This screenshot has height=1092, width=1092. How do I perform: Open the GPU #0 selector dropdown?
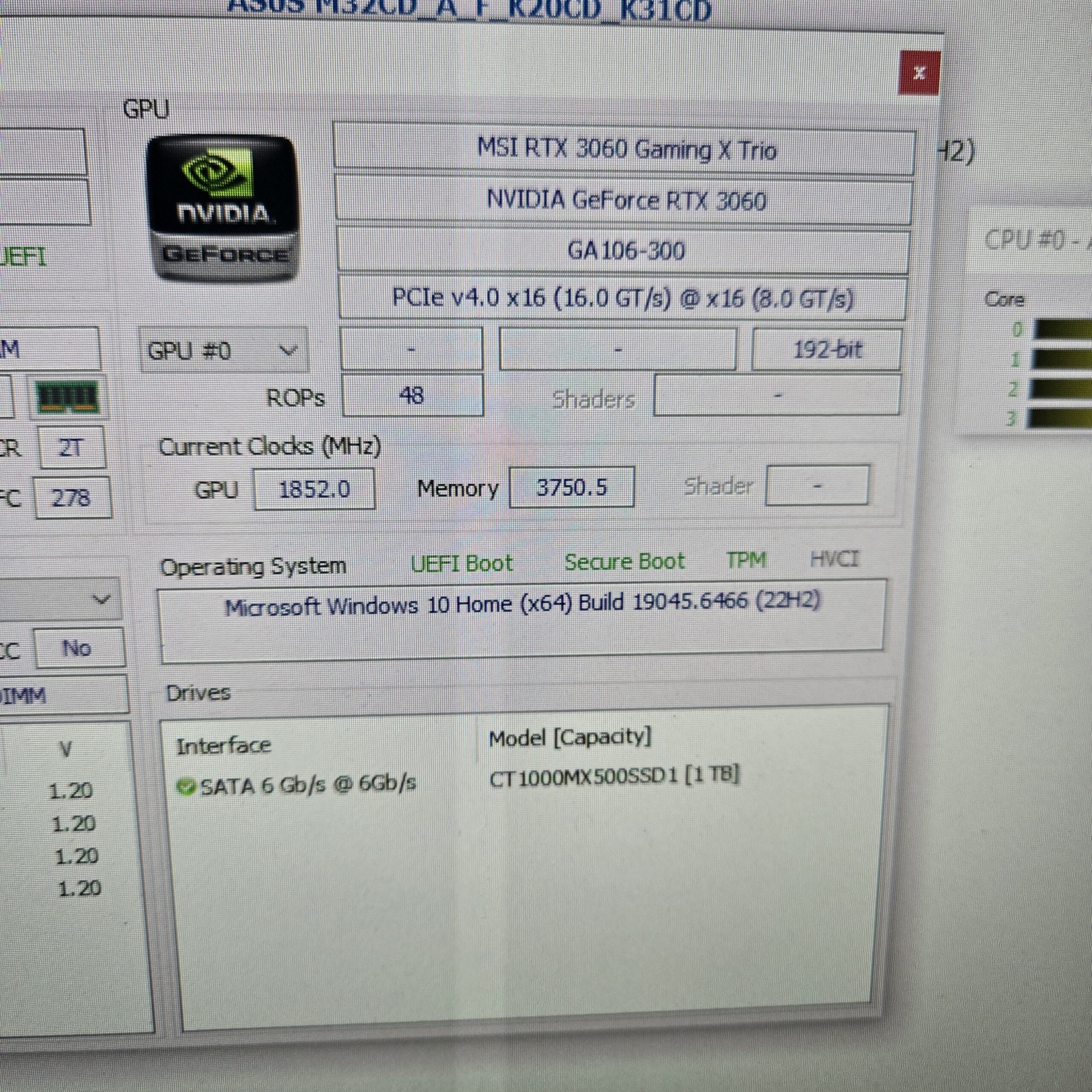click(224, 351)
